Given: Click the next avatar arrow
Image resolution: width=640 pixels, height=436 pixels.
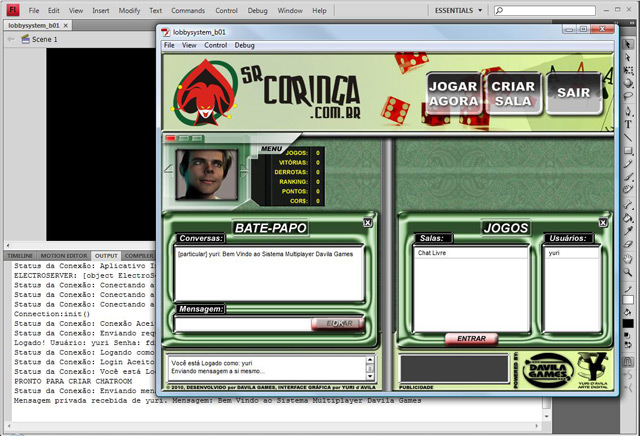Looking at the screenshot, I should tap(244, 171).
